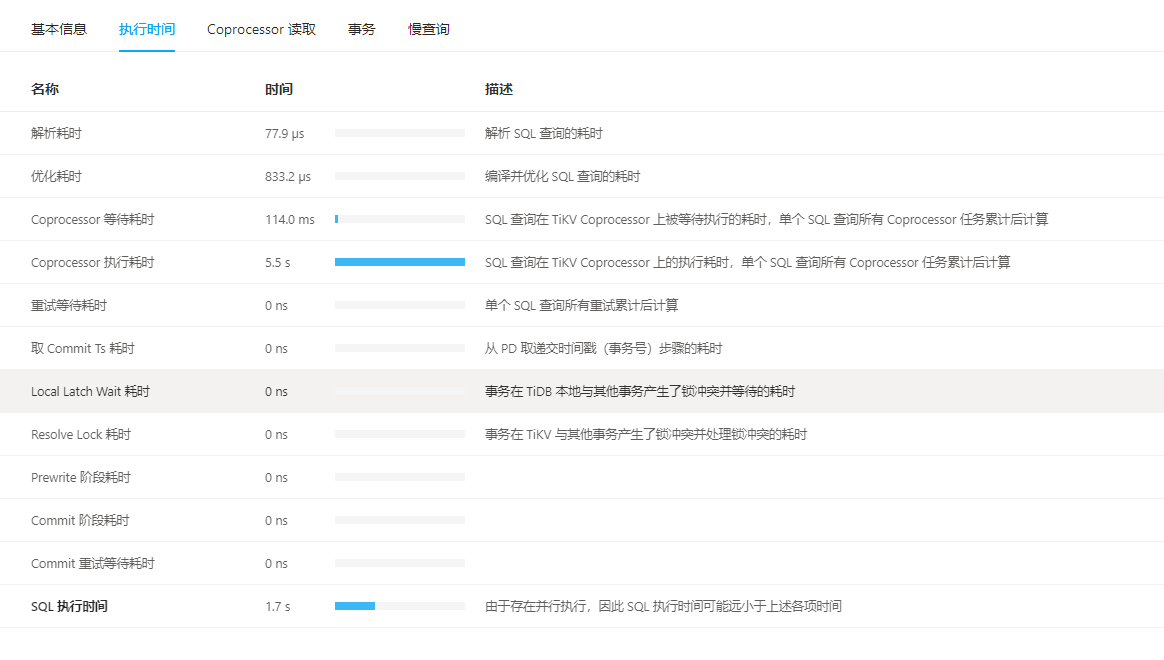Click the 名称 column header
The width and height of the screenshot is (1164, 660).
45,89
